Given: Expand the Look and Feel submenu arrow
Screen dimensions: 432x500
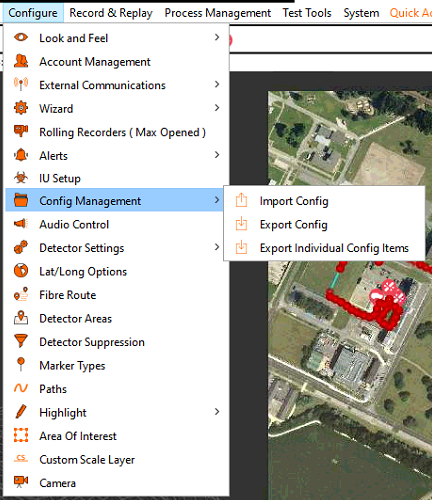Looking at the screenshot, I should click(217, 37).
